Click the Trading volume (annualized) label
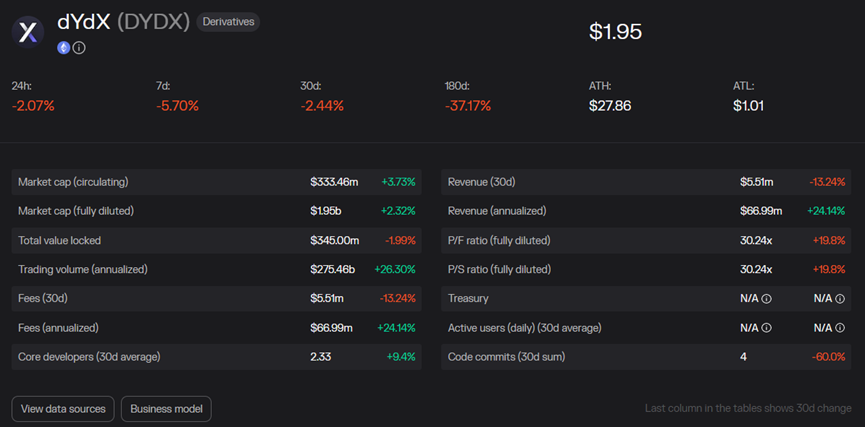Image resolution: width=865 pixels, height=427 pixels. (81, 269)
